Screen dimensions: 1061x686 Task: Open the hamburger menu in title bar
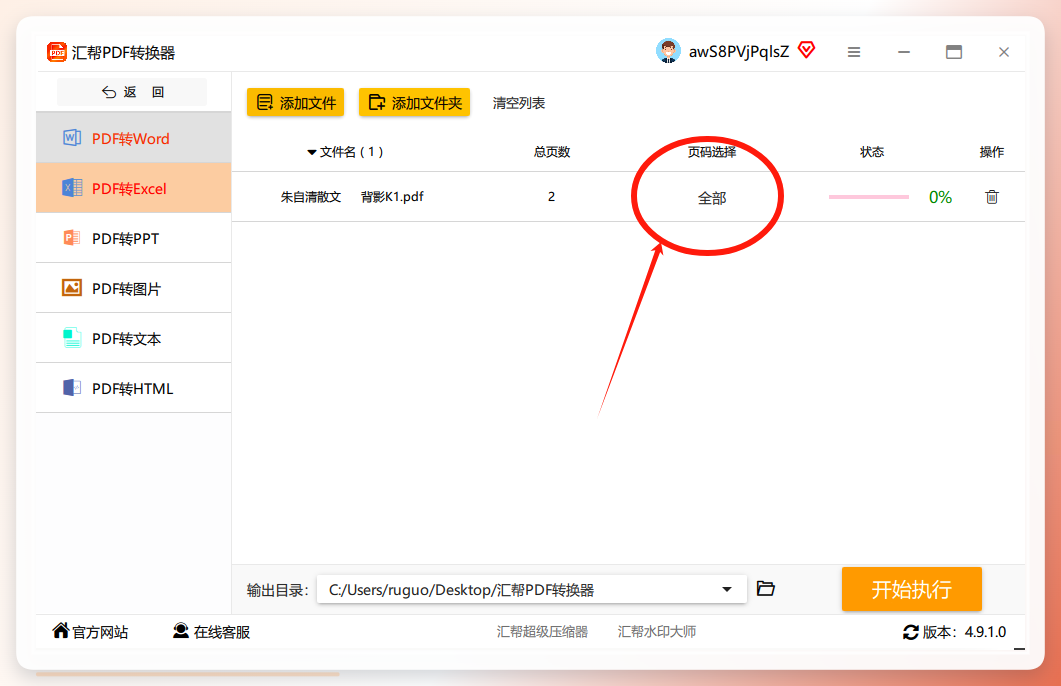(x=854, y=52)
